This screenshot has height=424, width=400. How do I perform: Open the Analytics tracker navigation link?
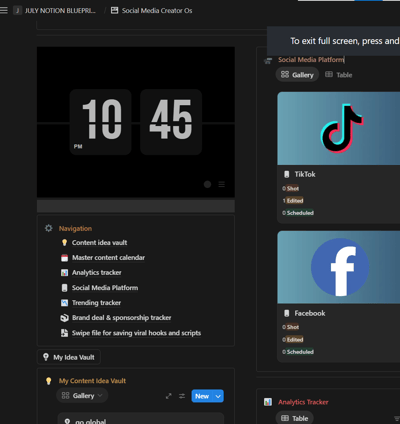click(x=97, y=273)
